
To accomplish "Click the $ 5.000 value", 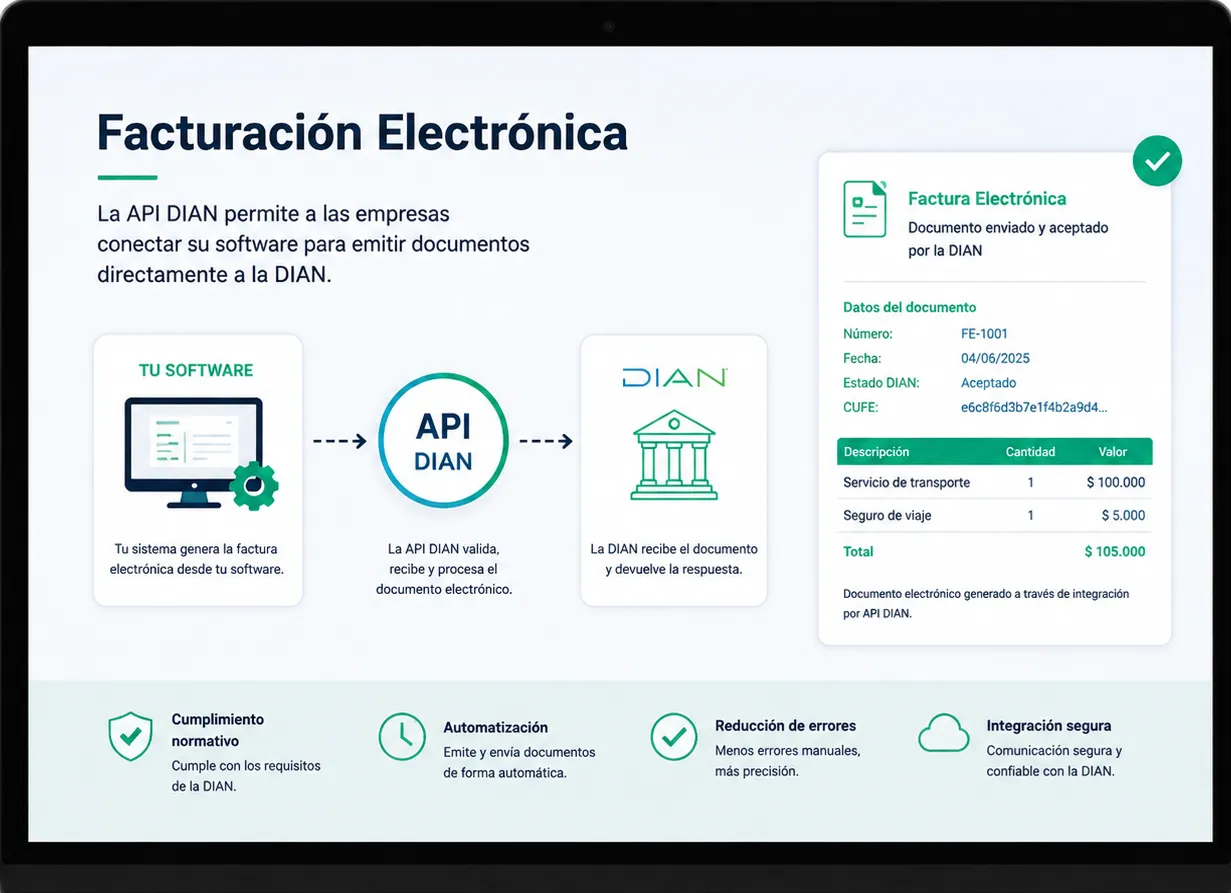I will pos(1123,516).
